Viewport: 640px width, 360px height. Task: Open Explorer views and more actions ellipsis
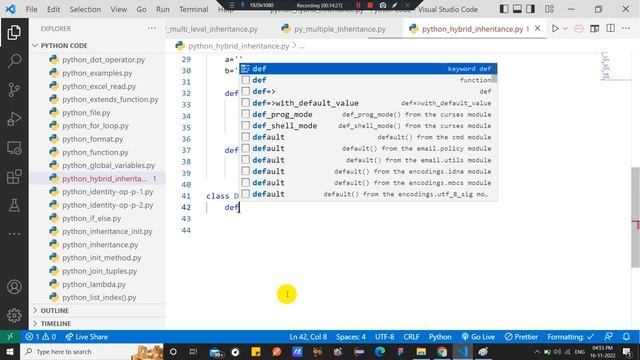tap(152, 28)
